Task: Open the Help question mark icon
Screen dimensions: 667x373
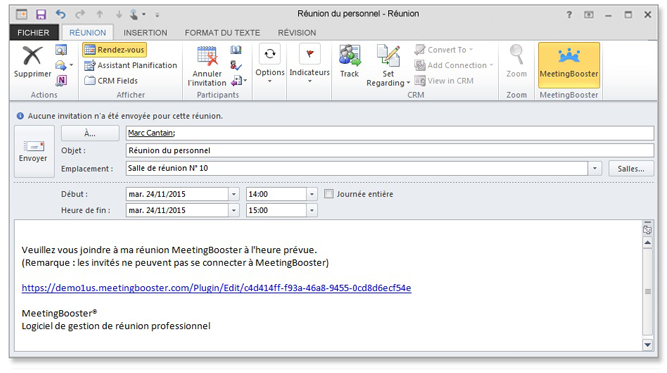Action: [x=569, y=15]
